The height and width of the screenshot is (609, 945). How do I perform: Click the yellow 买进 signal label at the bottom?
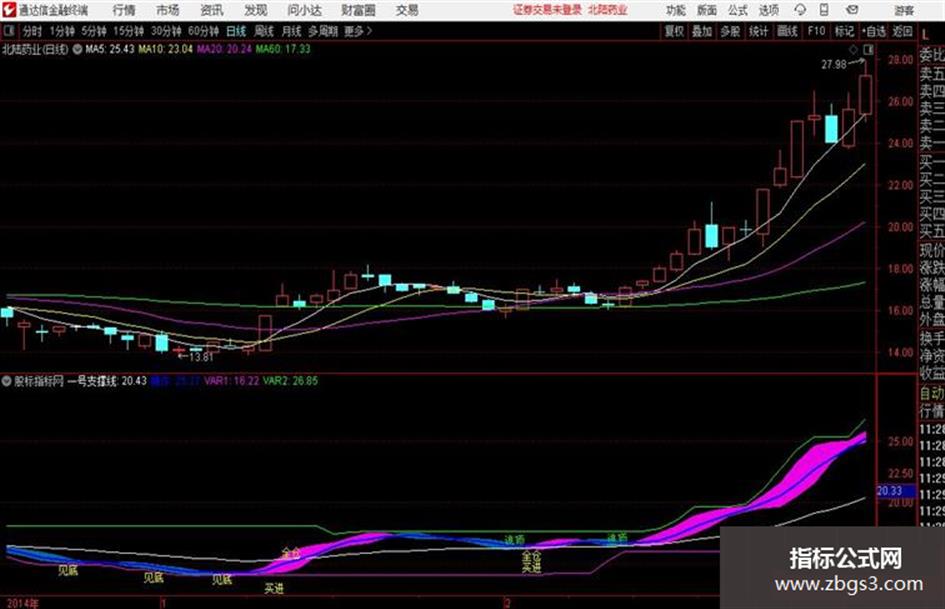(274, 588)
